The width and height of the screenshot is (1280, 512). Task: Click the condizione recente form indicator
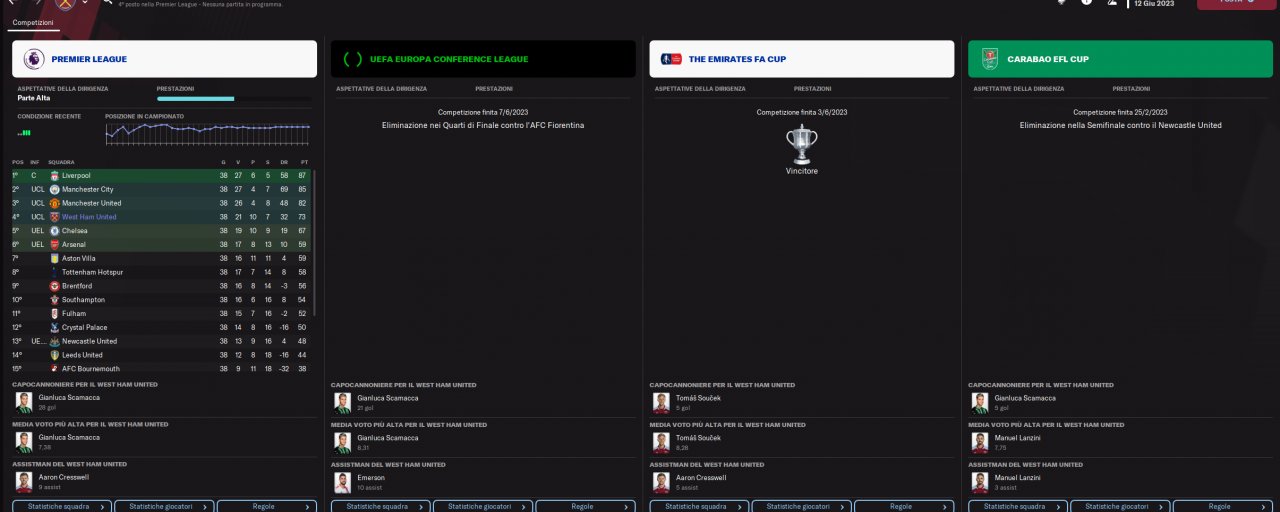point(24,132)
